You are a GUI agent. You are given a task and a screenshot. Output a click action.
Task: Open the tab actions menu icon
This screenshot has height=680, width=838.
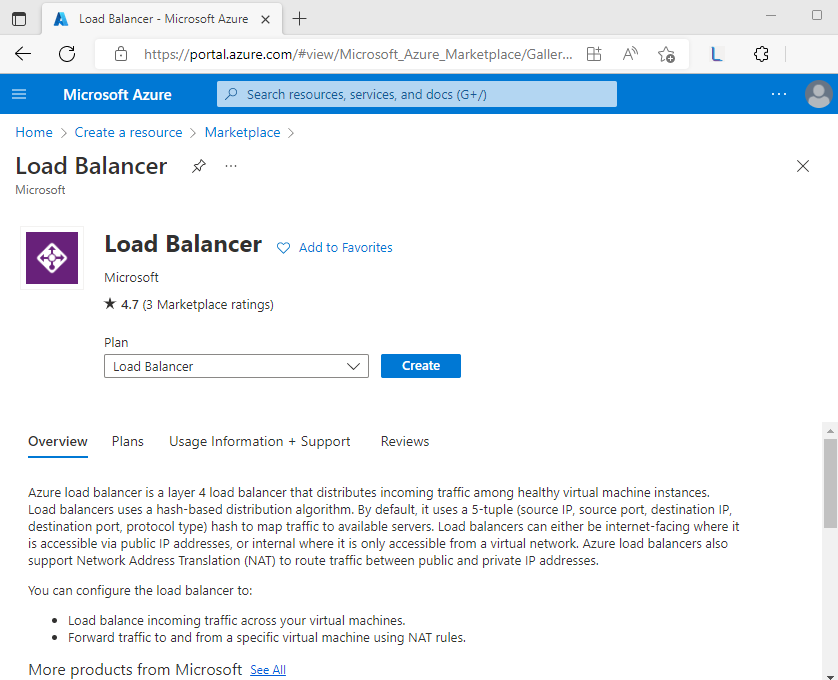coord(19,19)
